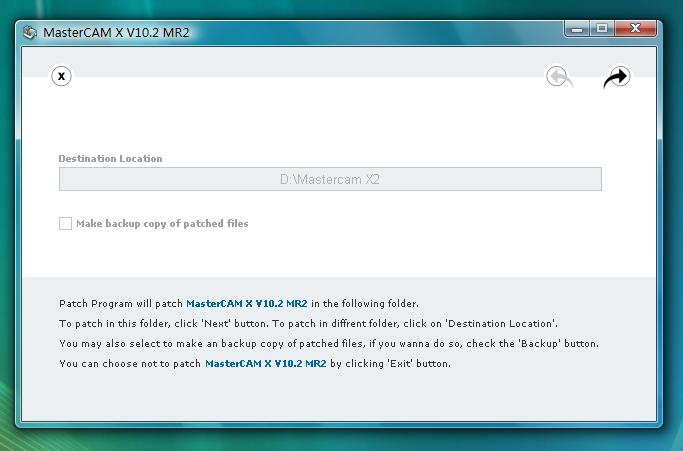Viewport: 683px width, 451px height.
Task: Click the grayed-out back arrow icon
Action: pyautogui.click(x=559, y=77)
